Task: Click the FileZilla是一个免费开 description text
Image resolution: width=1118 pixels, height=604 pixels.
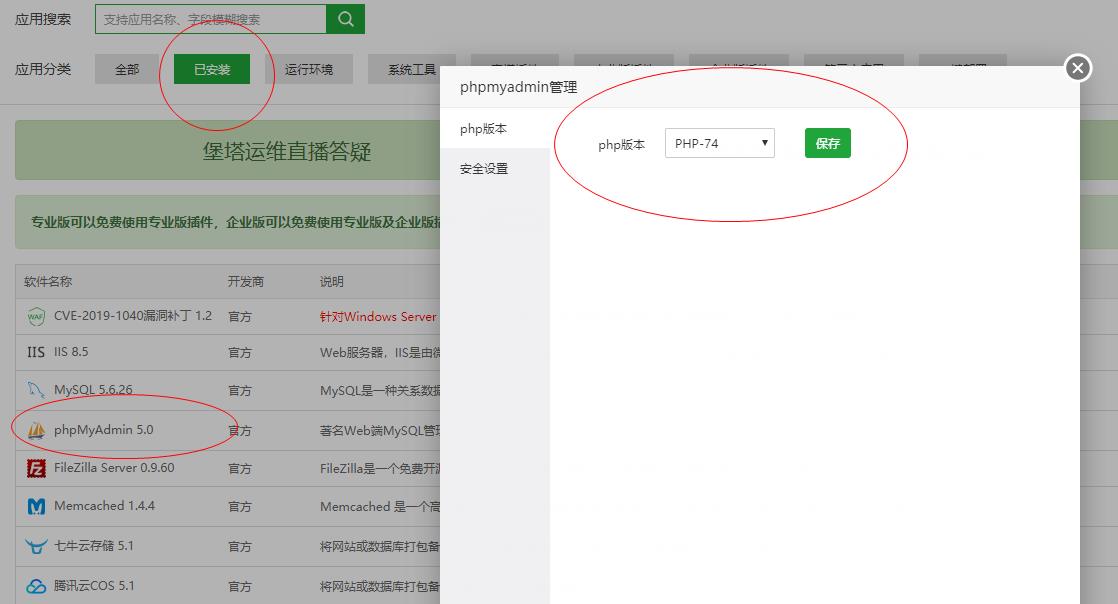Action: point(379,468)
